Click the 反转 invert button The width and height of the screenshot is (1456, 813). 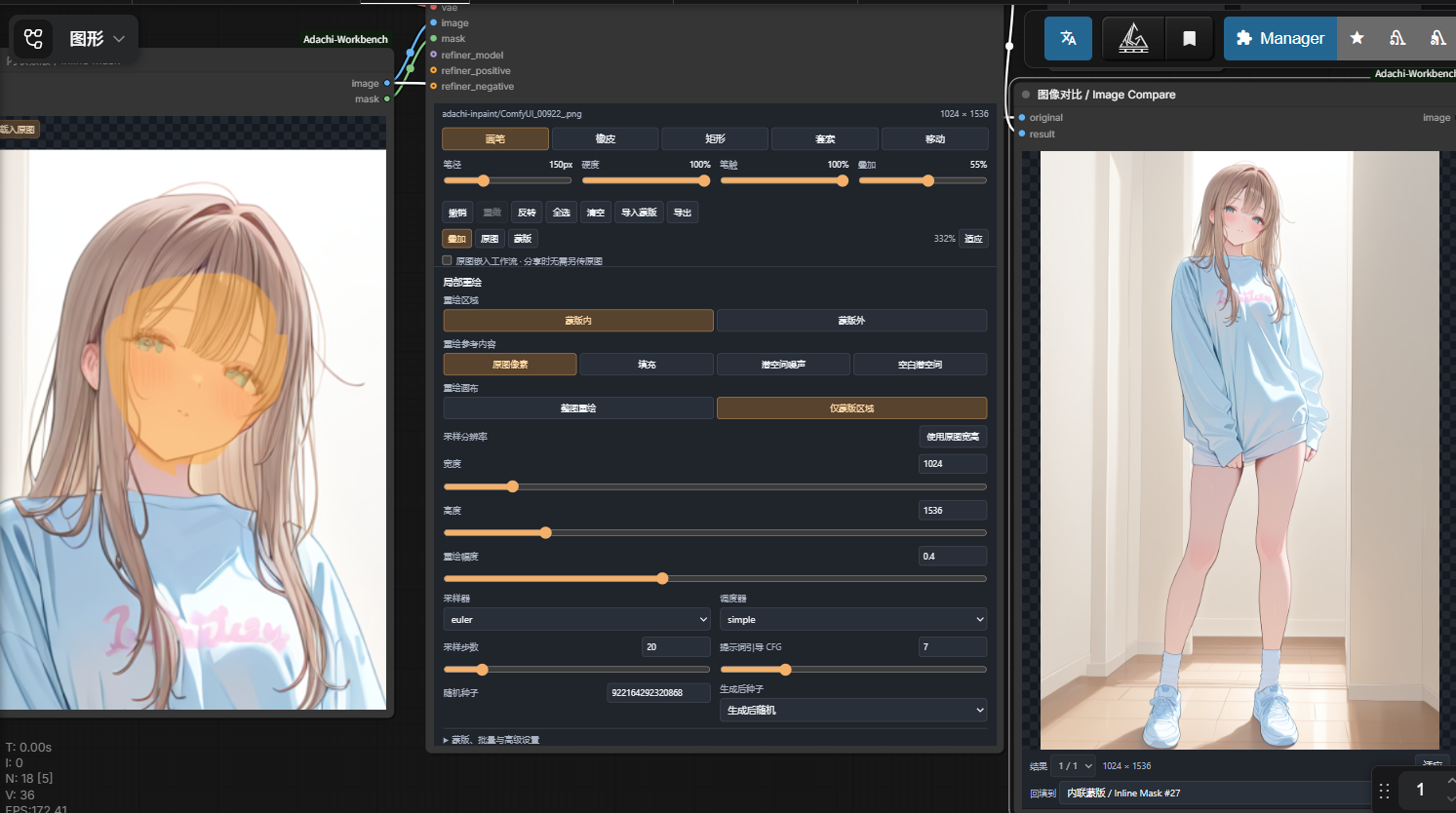(x=527, y=213)
